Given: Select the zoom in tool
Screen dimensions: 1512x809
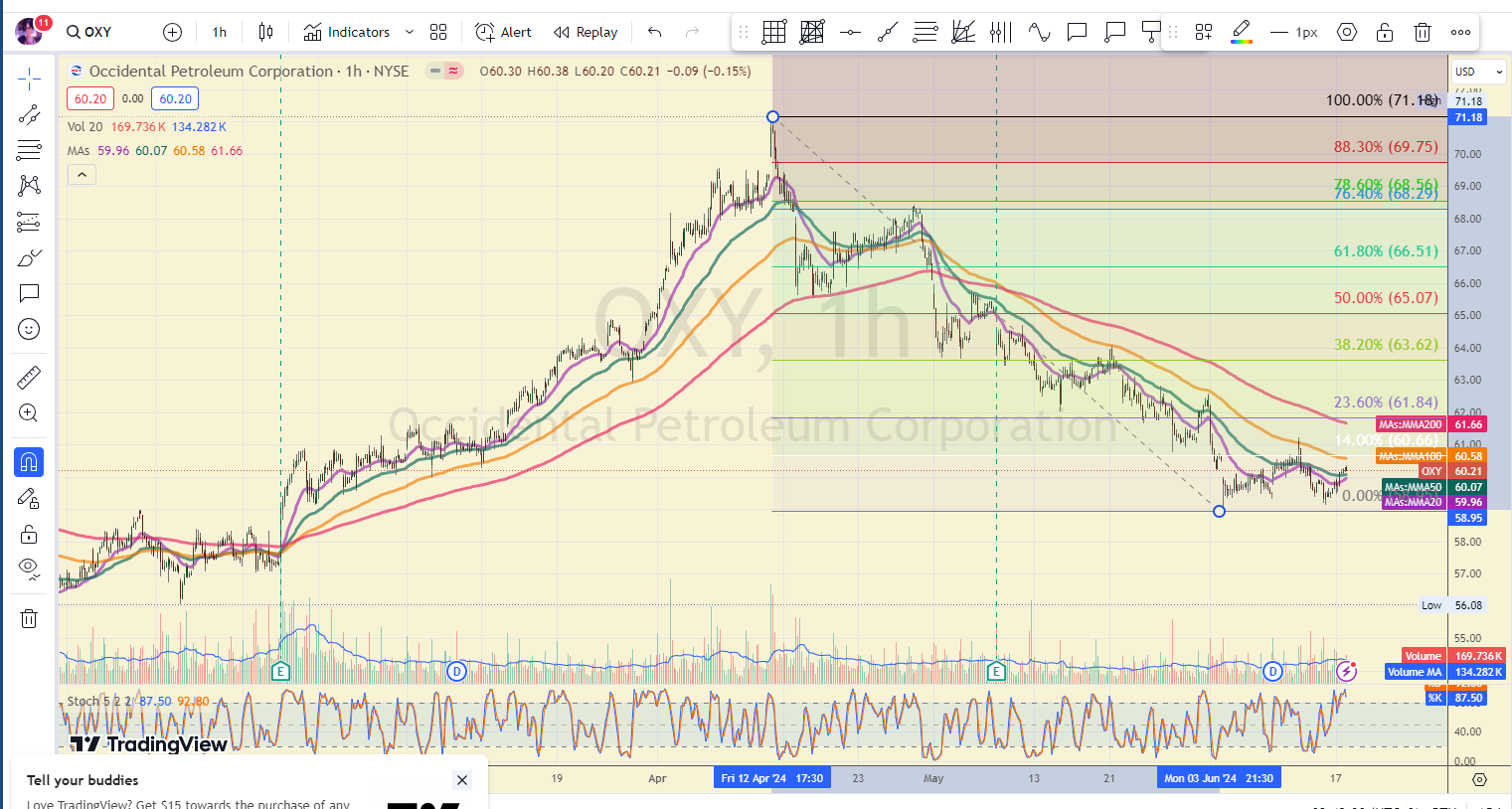Looking at the screenshot, I should 29,413.
